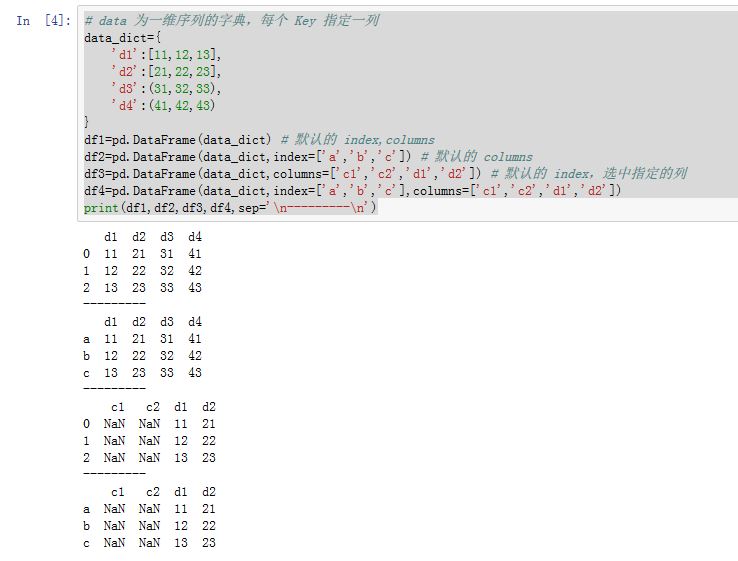Click the first output header row d1 d2 d3 d4
This screenshot has height=561, width=738.
pyautogui.click(x=153, y=237)
